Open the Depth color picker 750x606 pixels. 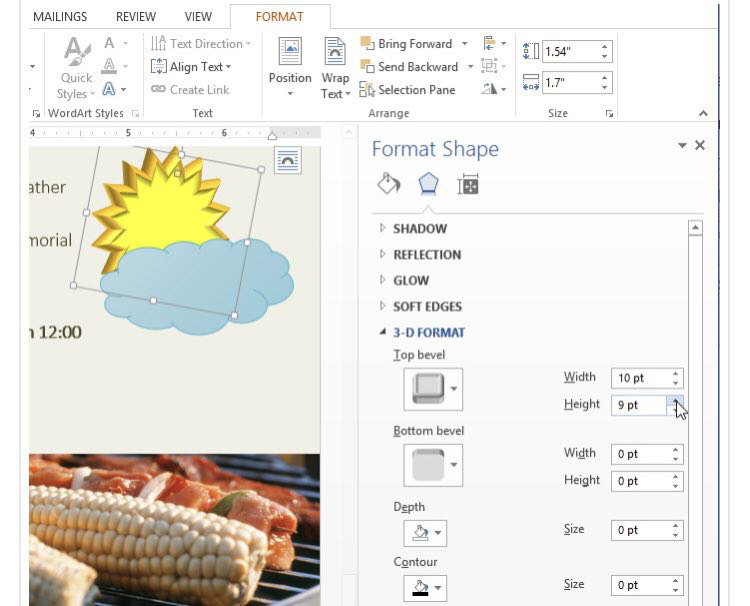coord(425,533)
